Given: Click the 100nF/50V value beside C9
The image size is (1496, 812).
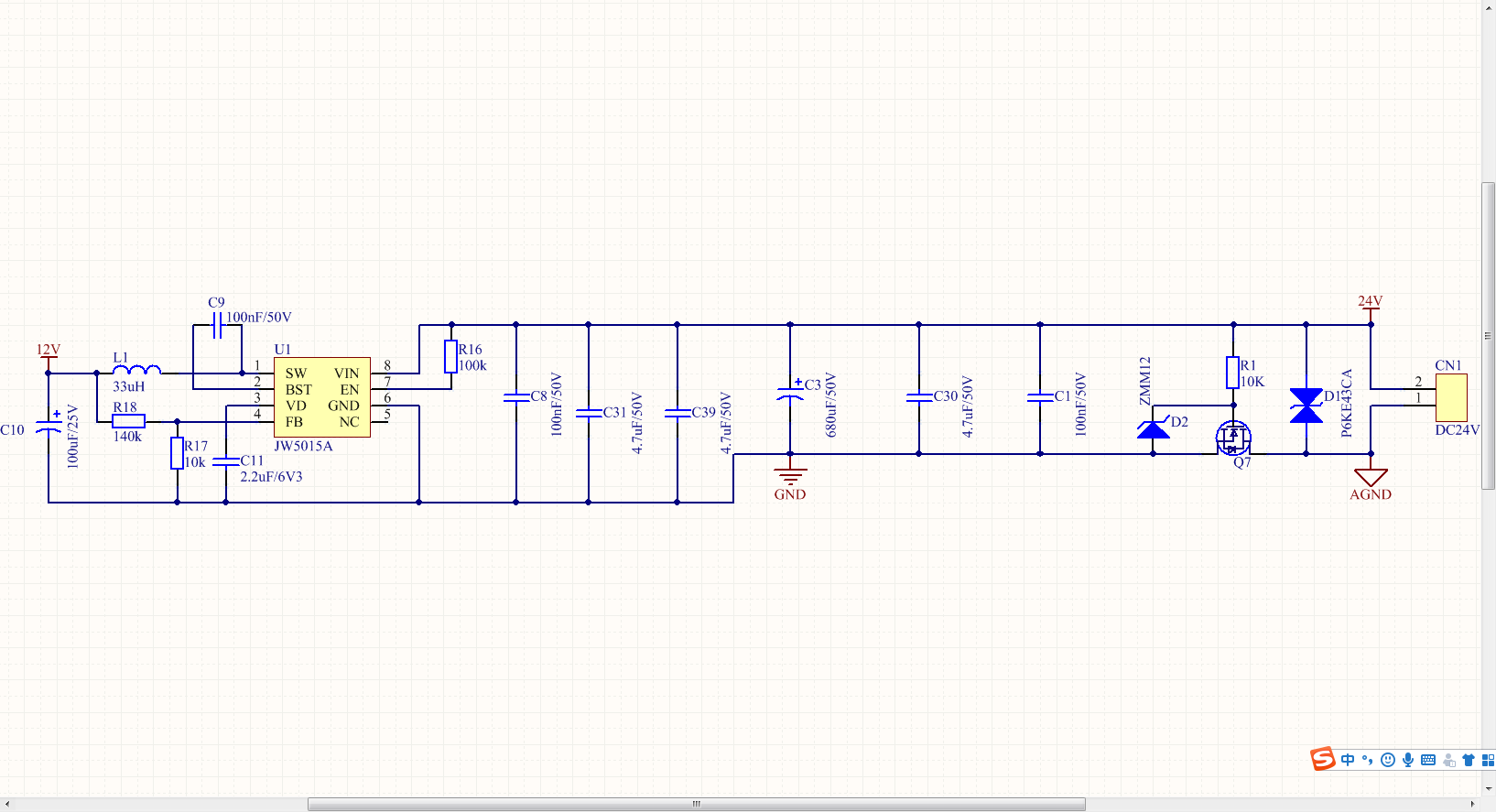Looking at the screenshot, I should pyautogui.click(x=259, y=318).
